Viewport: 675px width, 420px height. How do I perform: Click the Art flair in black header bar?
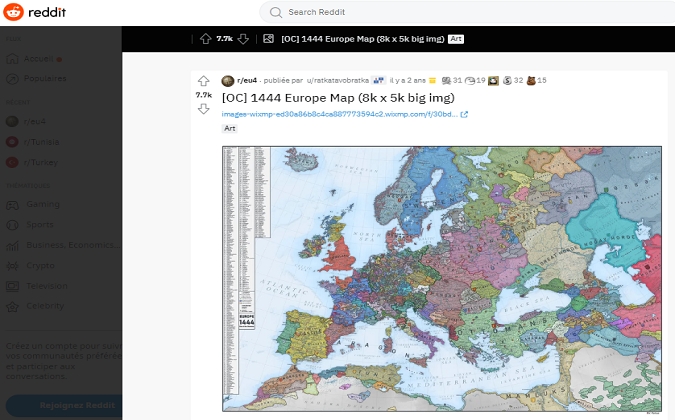point(456,39)
